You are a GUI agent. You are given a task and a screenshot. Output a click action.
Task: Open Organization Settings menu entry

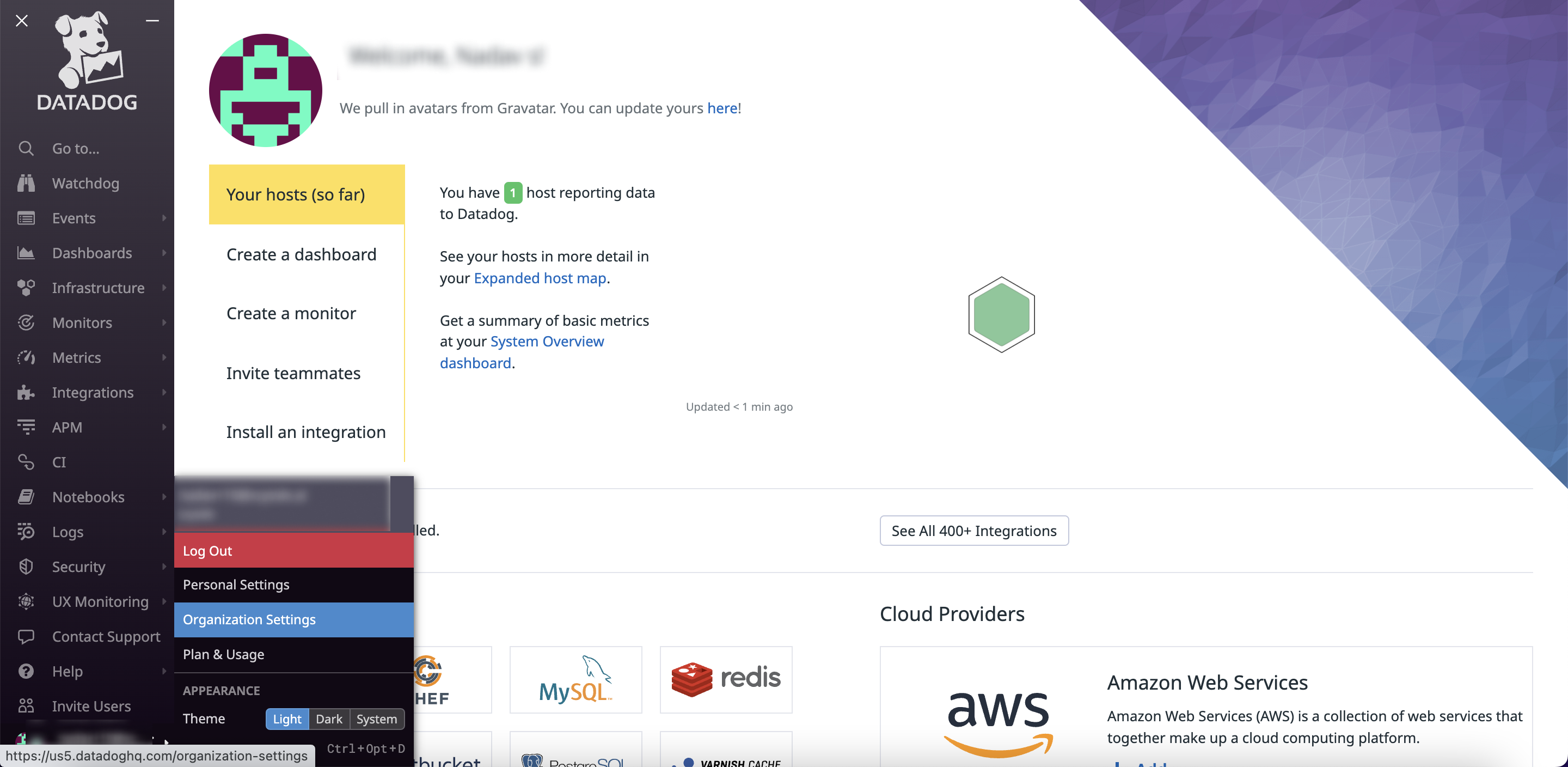click(x=293, y=619)
